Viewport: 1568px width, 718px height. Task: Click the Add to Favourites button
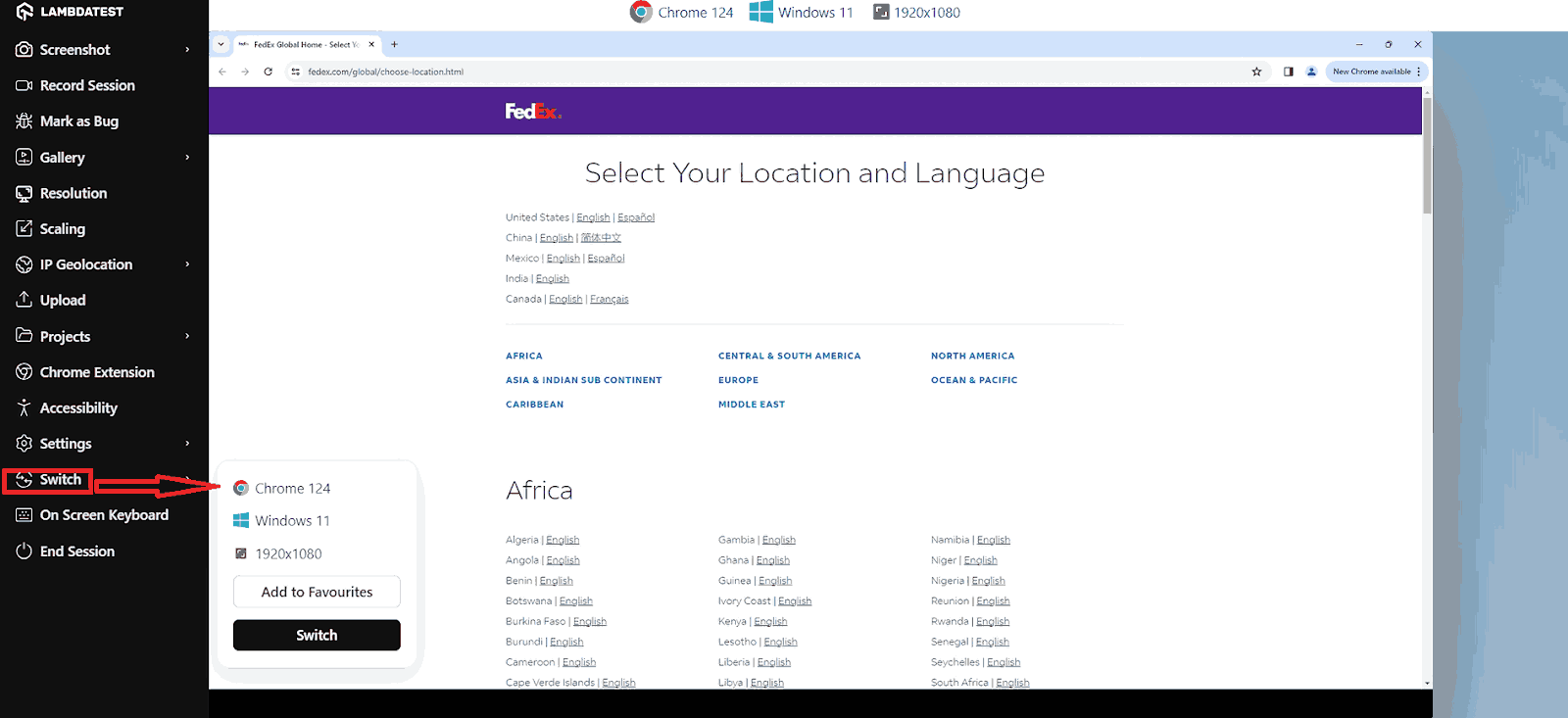(x=317, y=592)
